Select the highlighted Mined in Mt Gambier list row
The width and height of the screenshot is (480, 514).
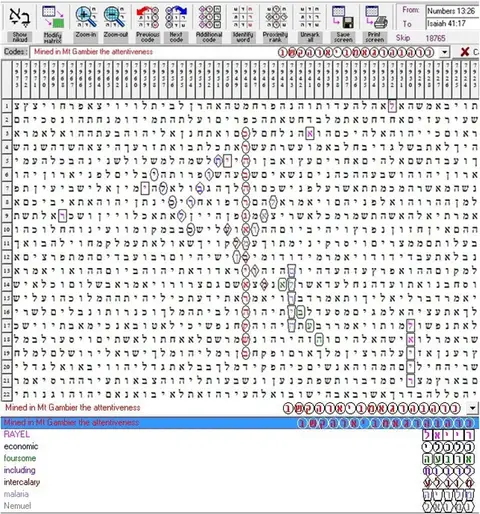coord(240,423)
